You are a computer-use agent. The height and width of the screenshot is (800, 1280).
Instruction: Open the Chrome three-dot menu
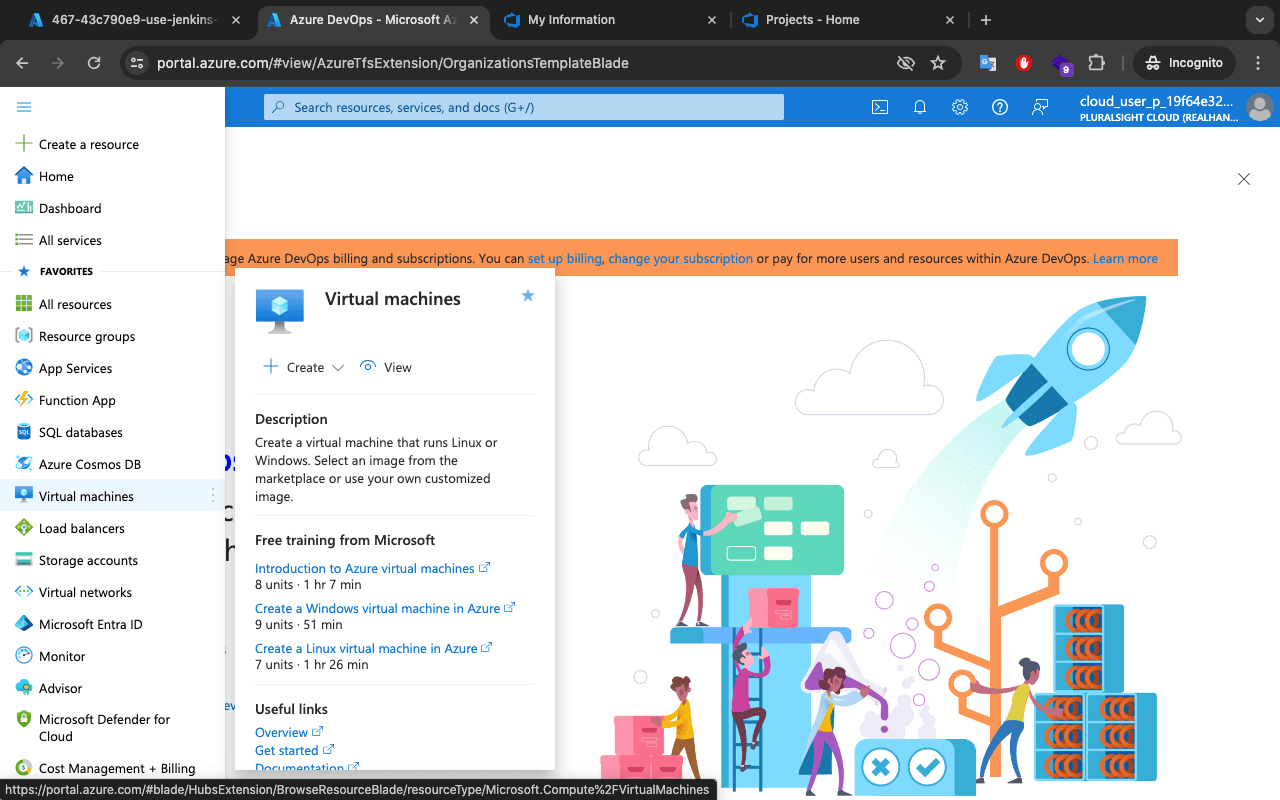coord(1258,63)
